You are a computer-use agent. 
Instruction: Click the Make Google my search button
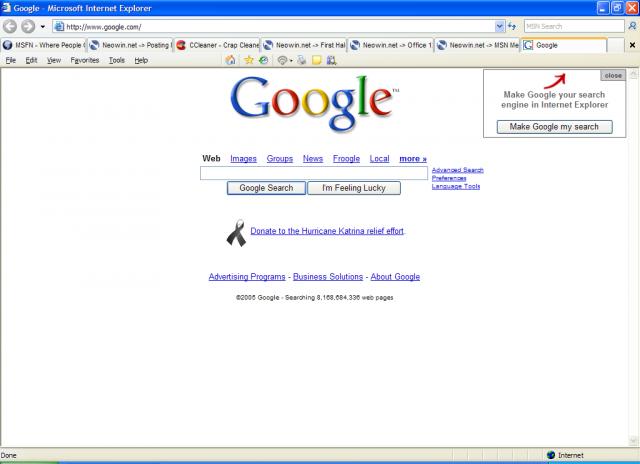click(554, 127)
